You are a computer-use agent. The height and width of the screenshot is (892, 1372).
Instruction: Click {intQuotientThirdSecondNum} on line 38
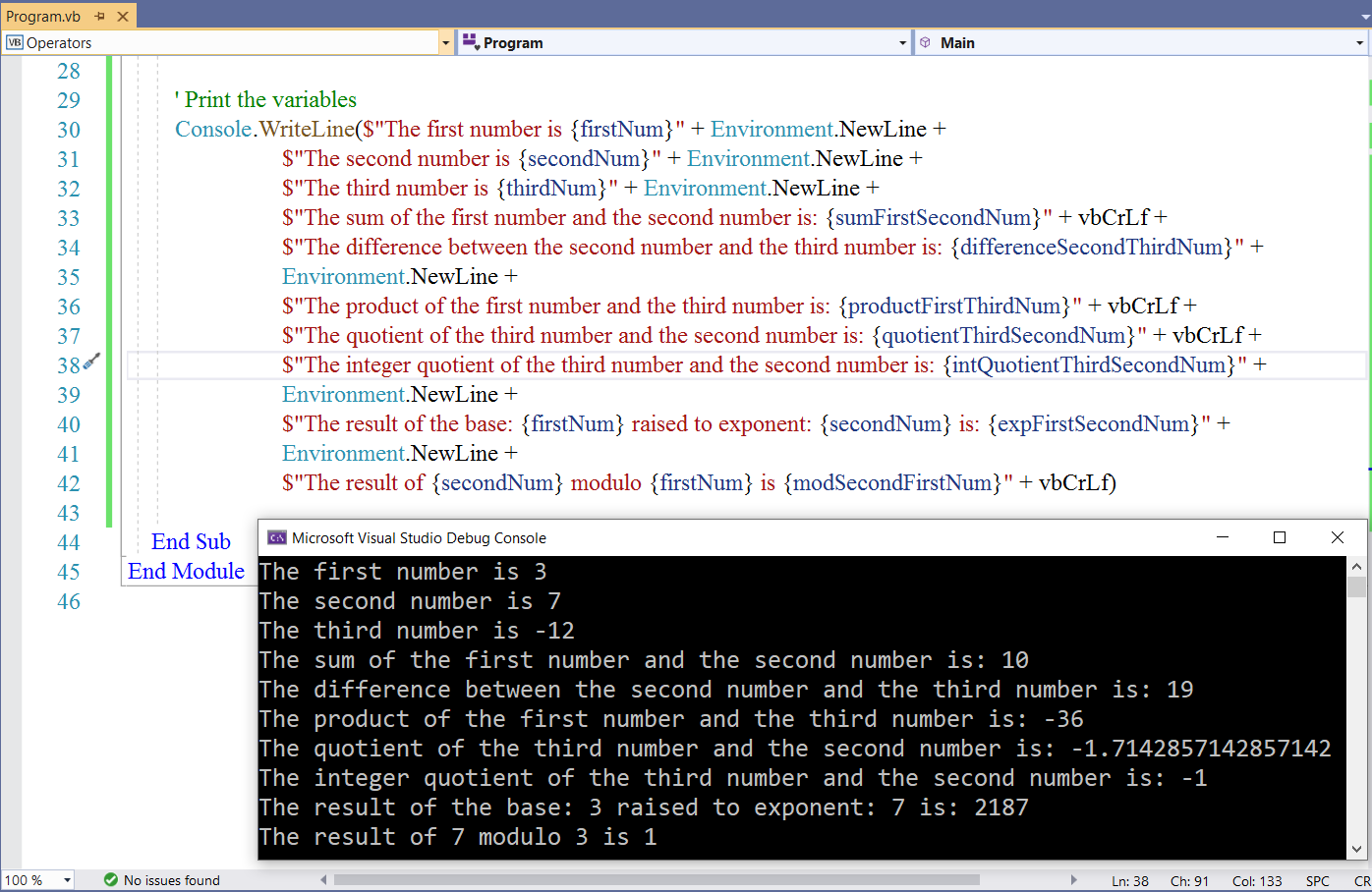[x=1089, y=364]
